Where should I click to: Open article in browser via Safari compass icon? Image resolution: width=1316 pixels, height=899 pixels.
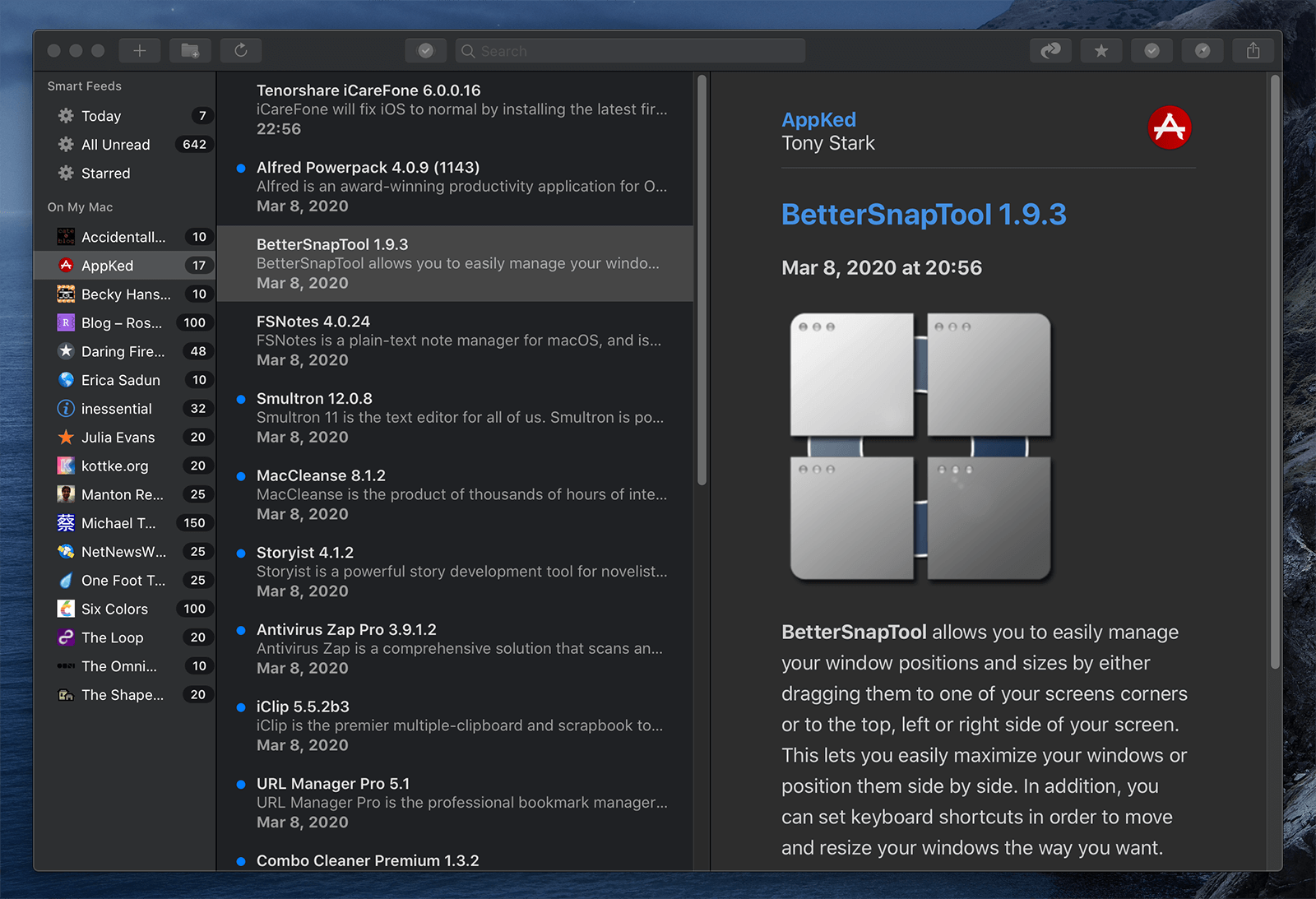[x=1202, y=51]
